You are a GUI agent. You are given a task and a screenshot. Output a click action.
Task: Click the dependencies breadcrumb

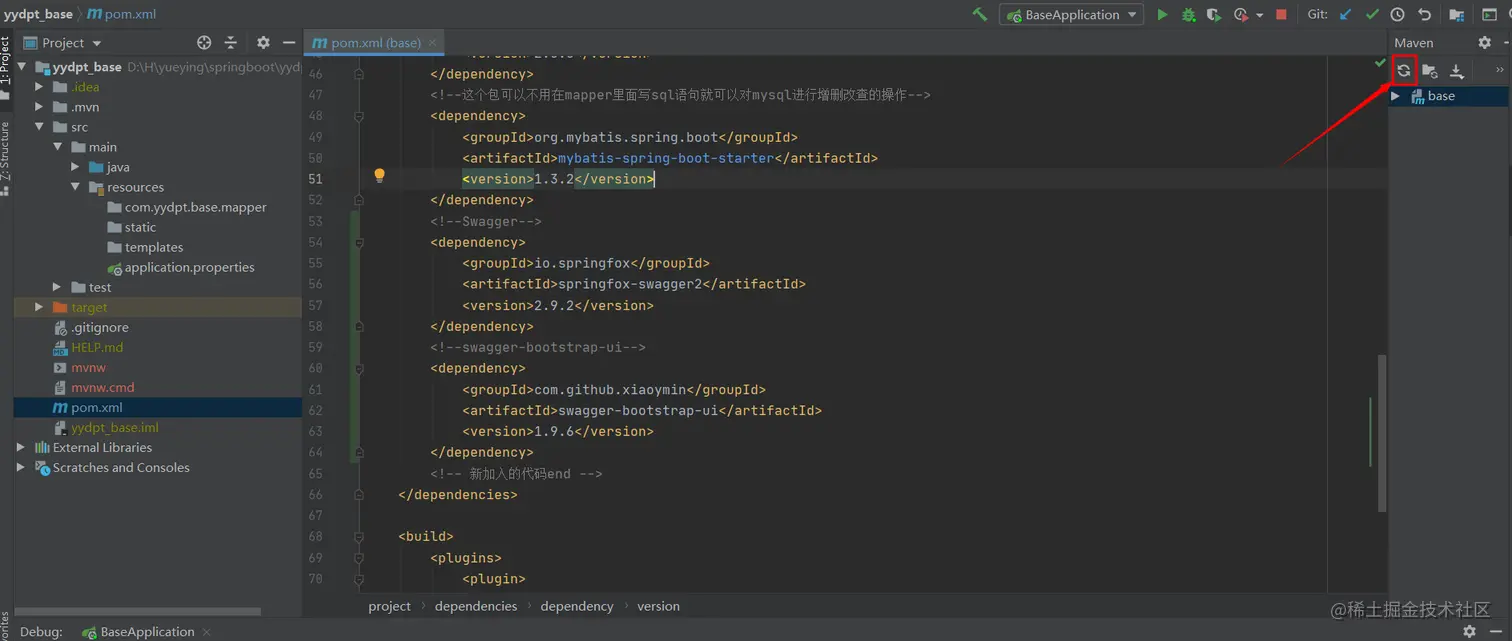(x=476, y=606)
